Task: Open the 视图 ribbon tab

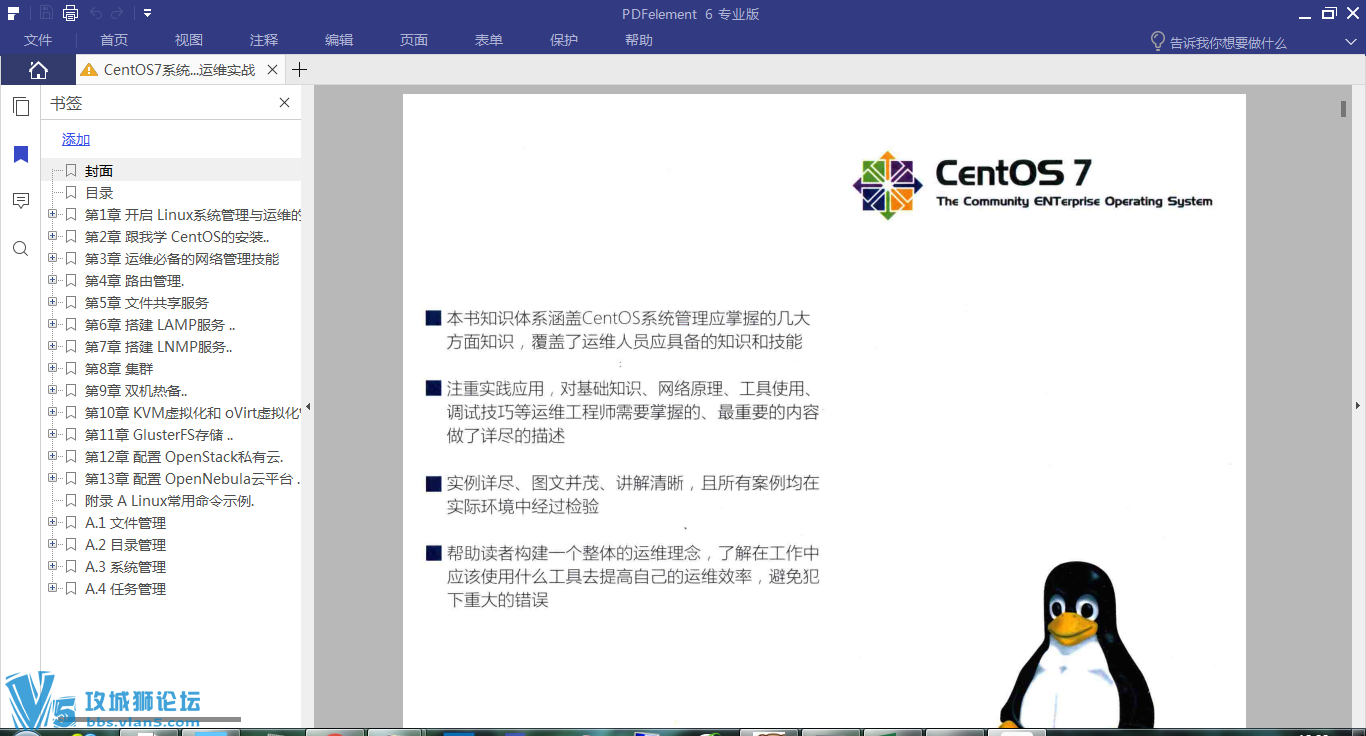Action: pyautogui.click(x=189, y=40)
